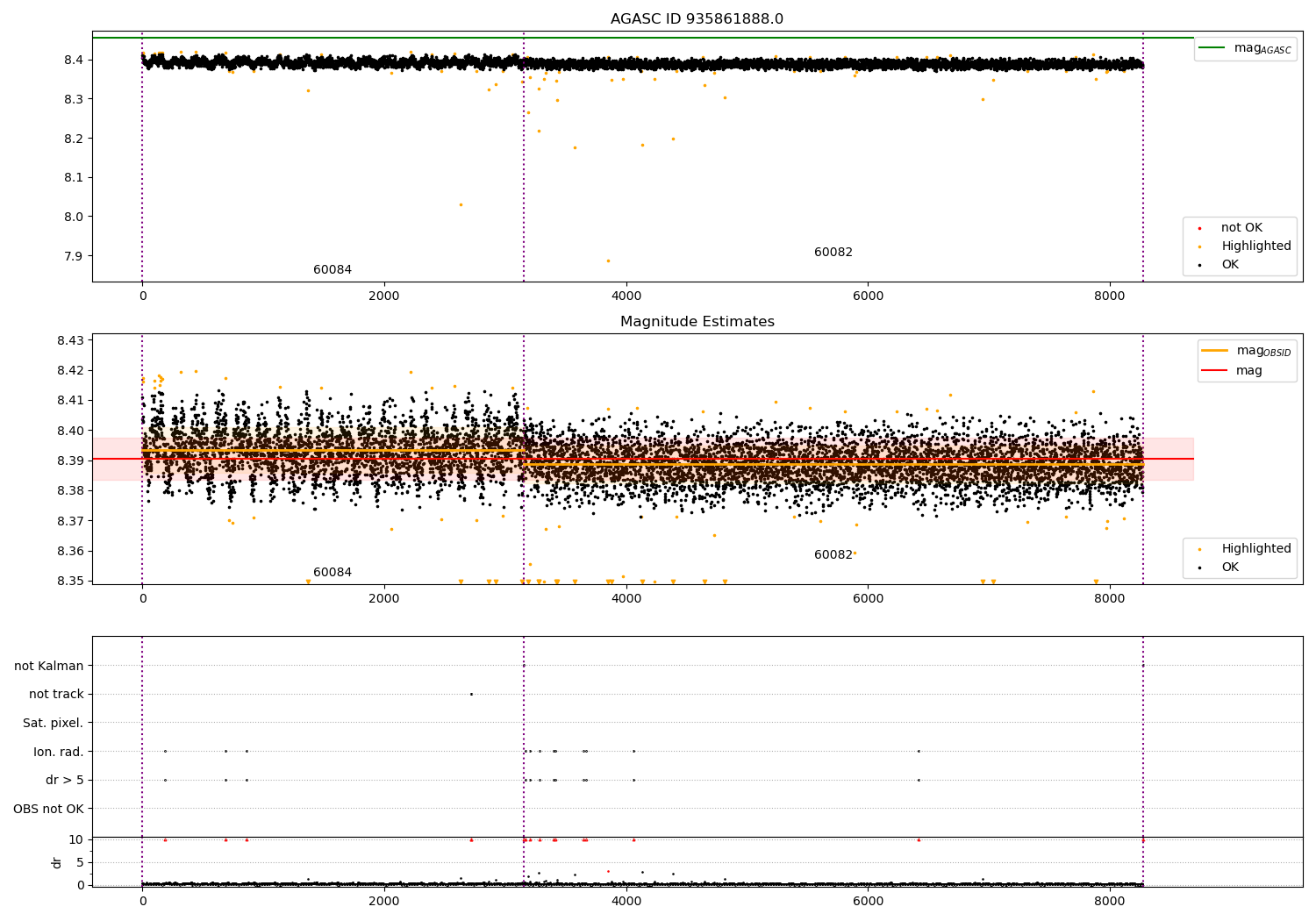
Task: Click the "Magnitude Estimates" plot title
Action: click(x=697, y=322)
